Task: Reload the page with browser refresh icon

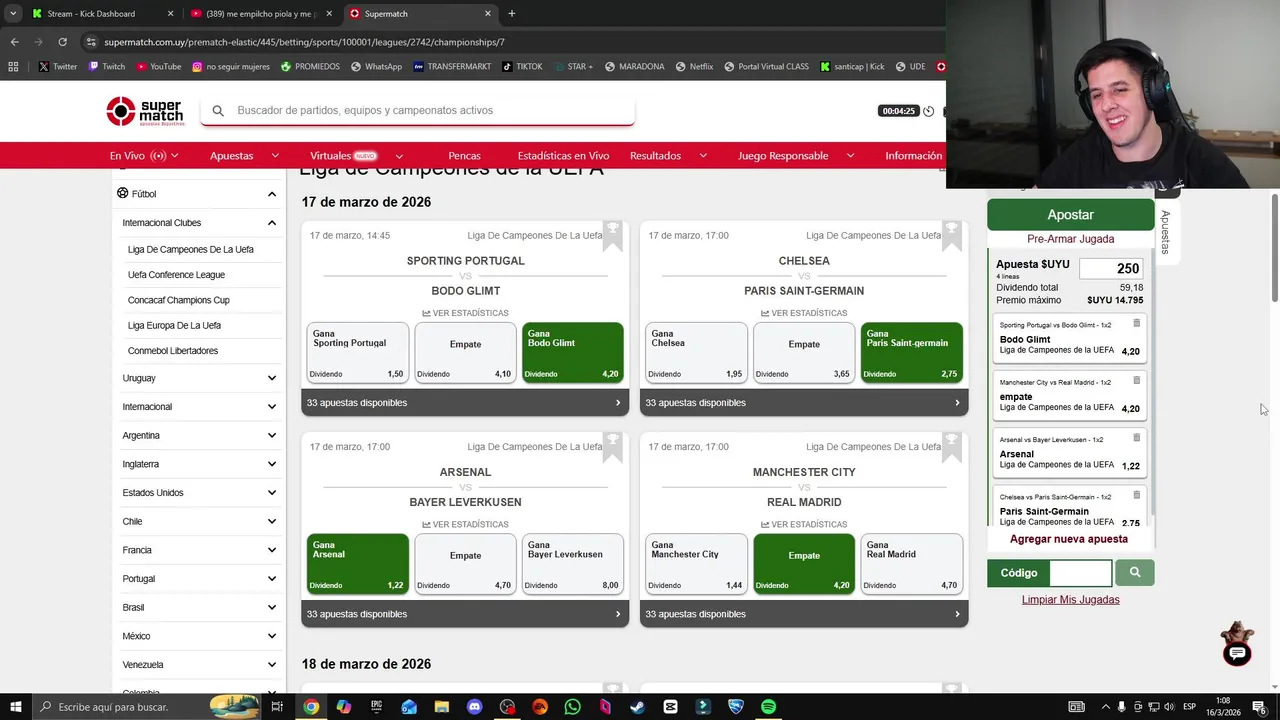Action: click(62, 42)
